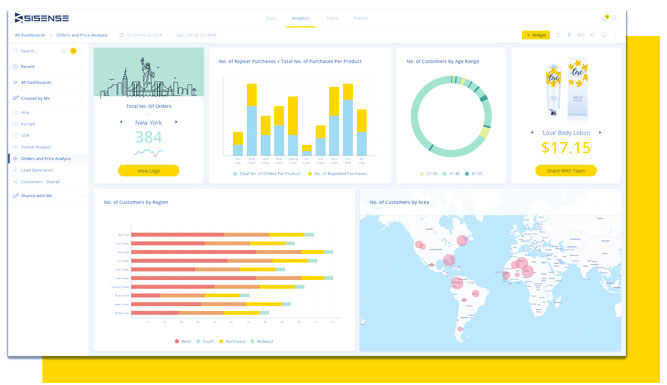Screen dimensions: 667x385
Task: Go to next city after New York
Action: [x=176, y=122]
